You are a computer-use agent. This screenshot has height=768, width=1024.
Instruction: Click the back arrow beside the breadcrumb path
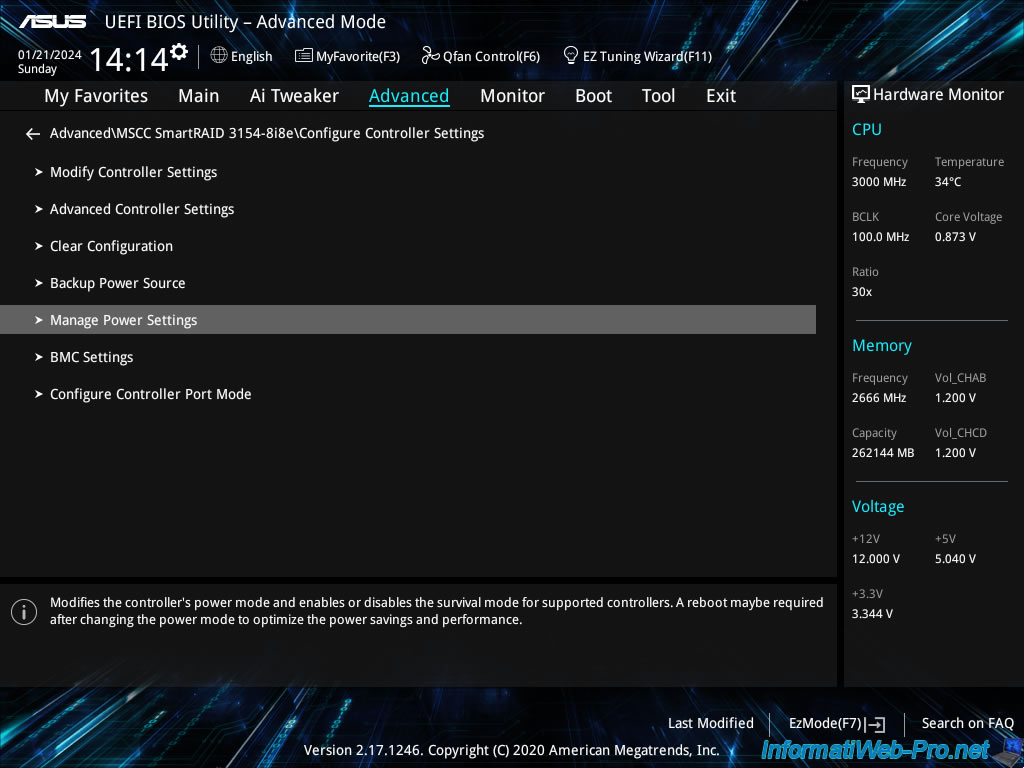click(x=33, y=134)
